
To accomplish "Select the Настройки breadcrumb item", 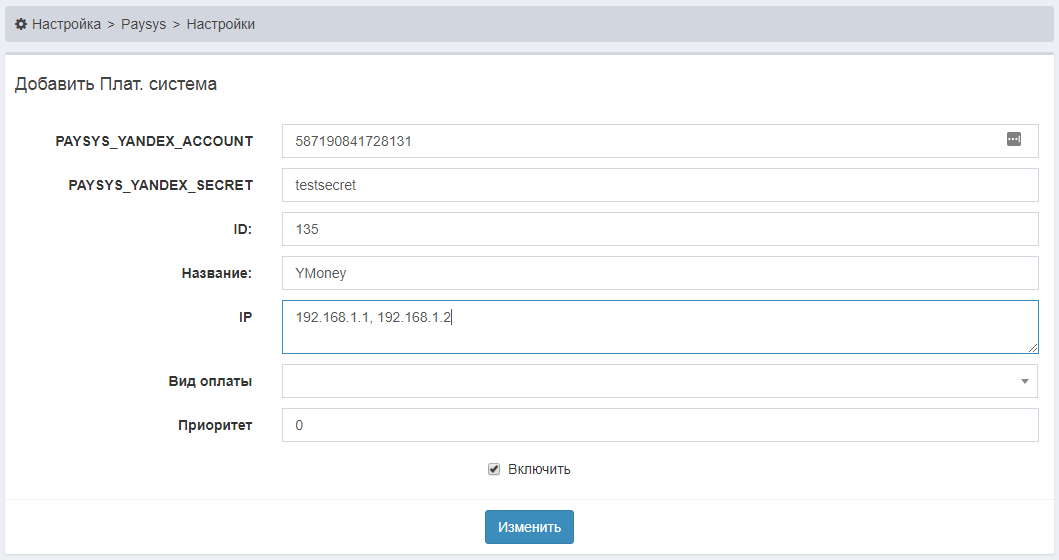I will point(220,24).
